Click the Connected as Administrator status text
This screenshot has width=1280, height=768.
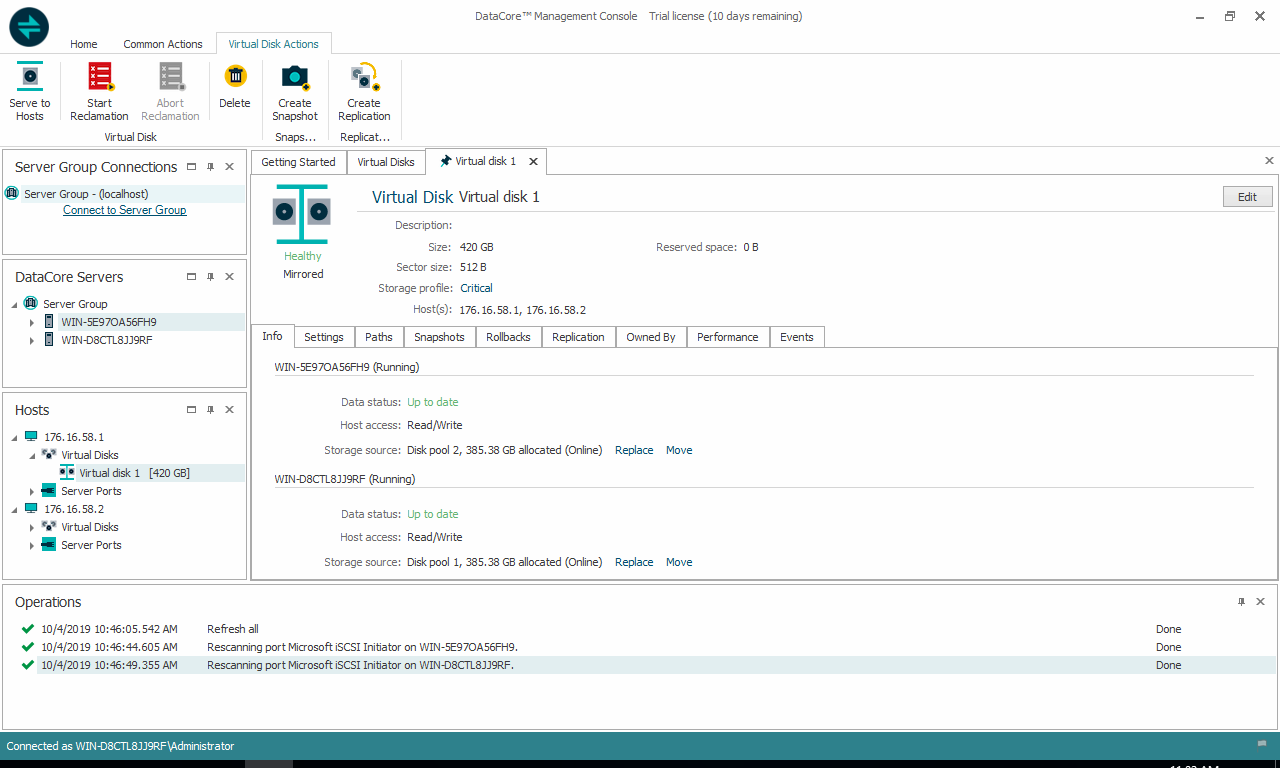click(120, 746)
